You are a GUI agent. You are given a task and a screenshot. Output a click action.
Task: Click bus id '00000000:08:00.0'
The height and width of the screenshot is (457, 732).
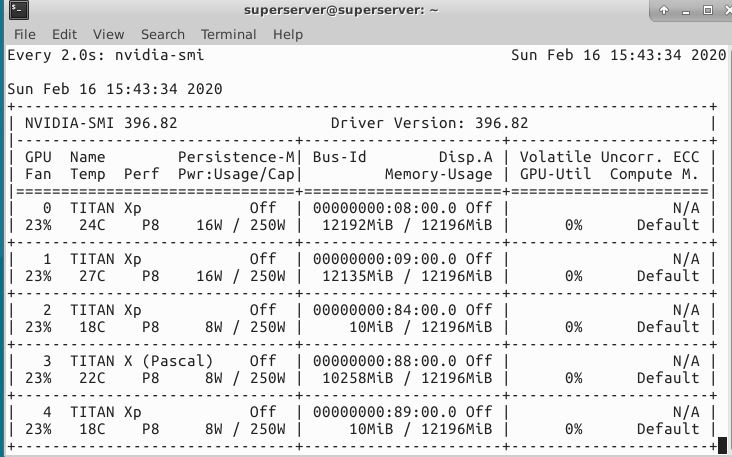pos(385,208)
